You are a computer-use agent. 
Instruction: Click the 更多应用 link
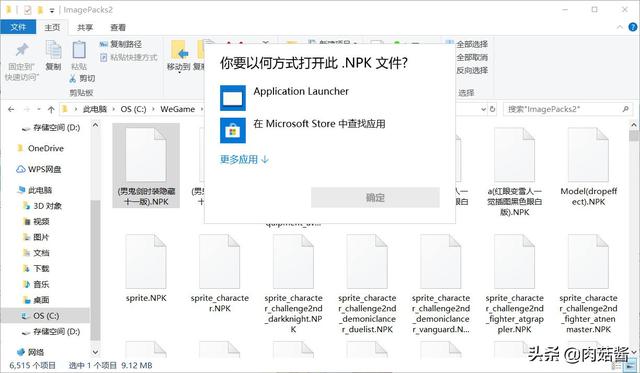pyautogui.click(x=244, y=159)
